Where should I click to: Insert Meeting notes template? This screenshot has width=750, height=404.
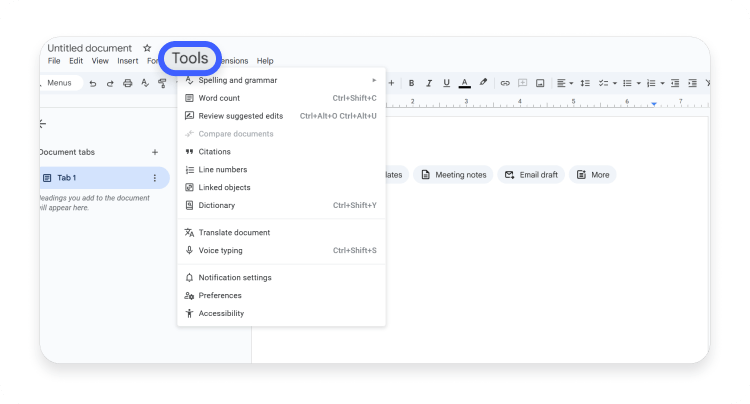click(x=453, y=175)
